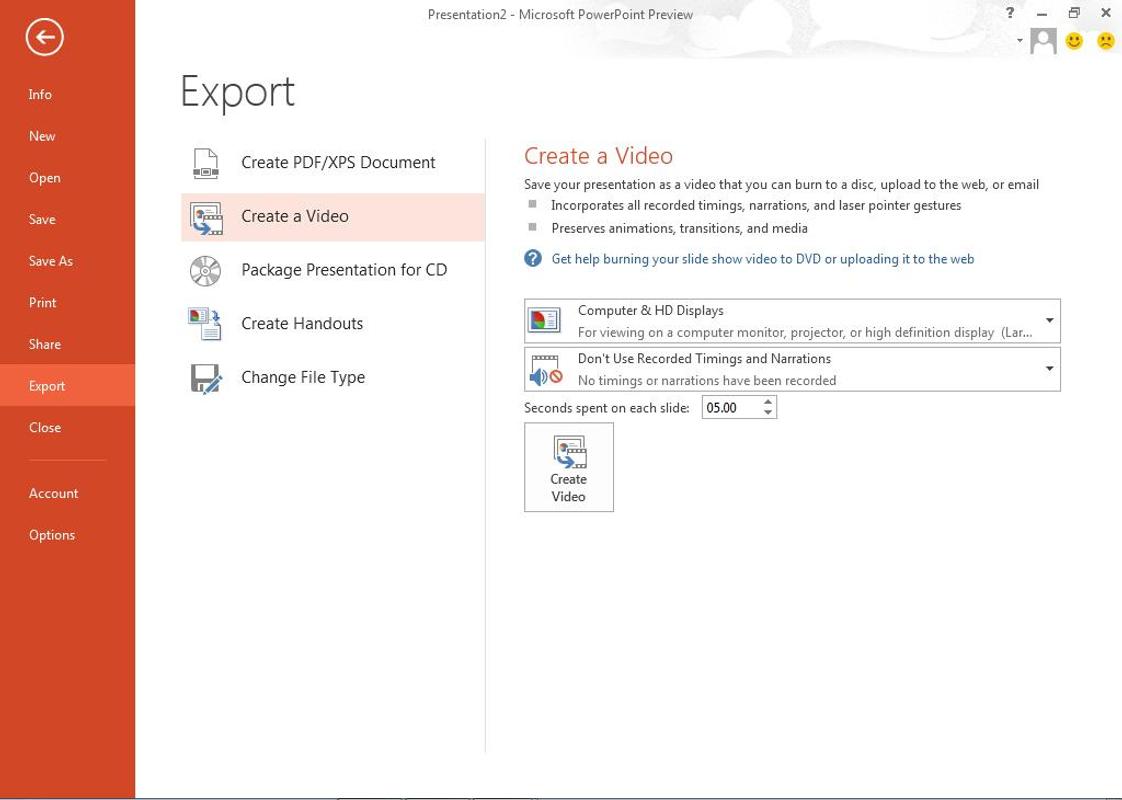Expand the Computer & HD Displays dropdown
The height and width of the screenshot is (800, 1122).
[x=1049, y=321]
